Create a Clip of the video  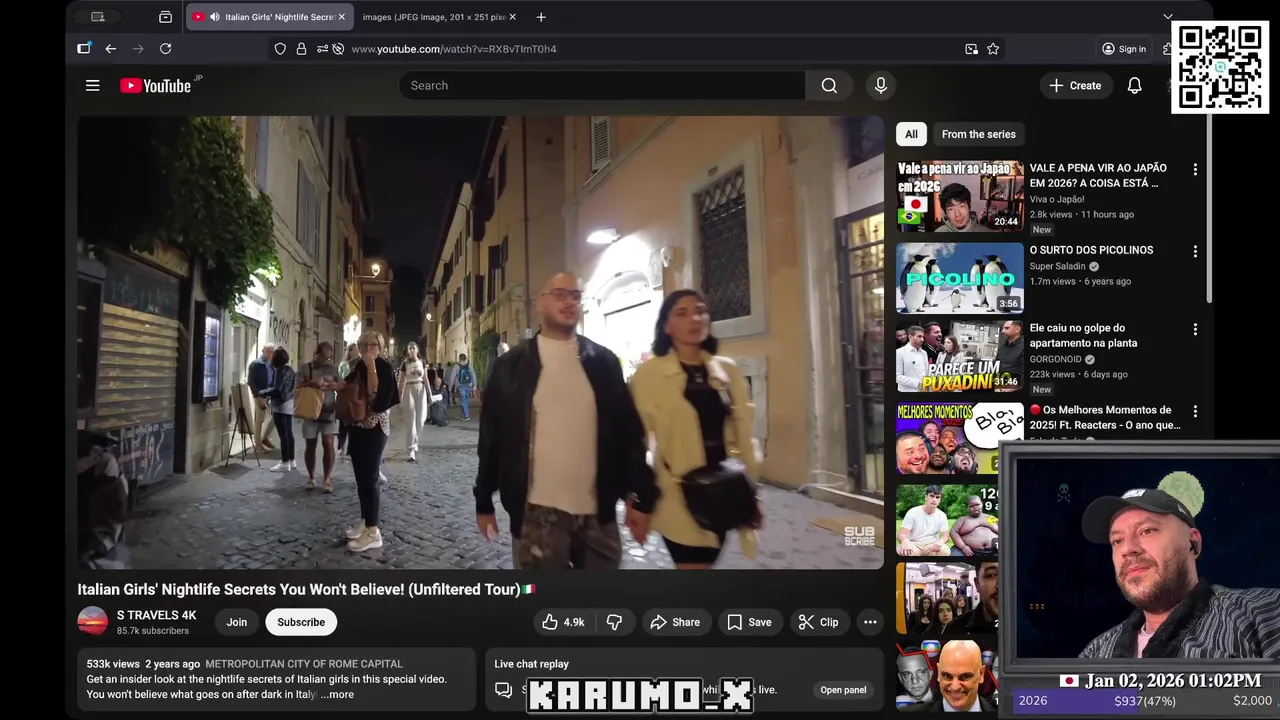(x=818, y=622)
